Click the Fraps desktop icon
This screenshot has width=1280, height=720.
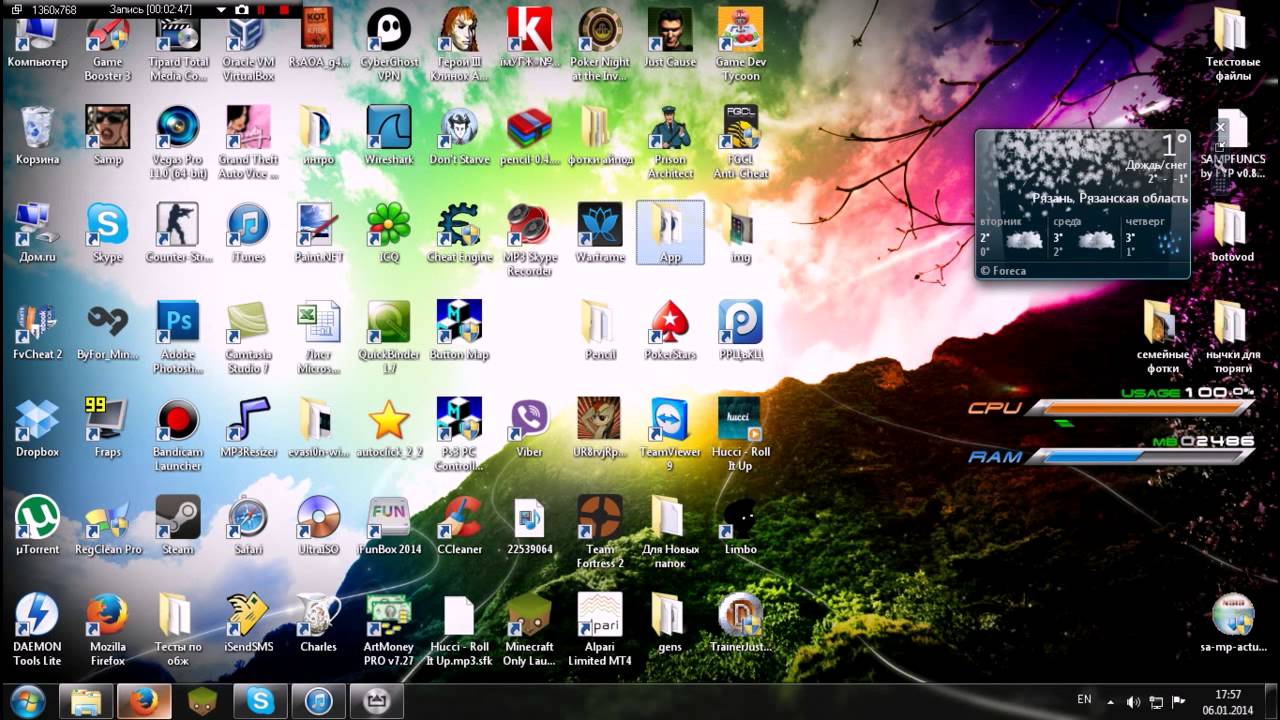[107, 428]
